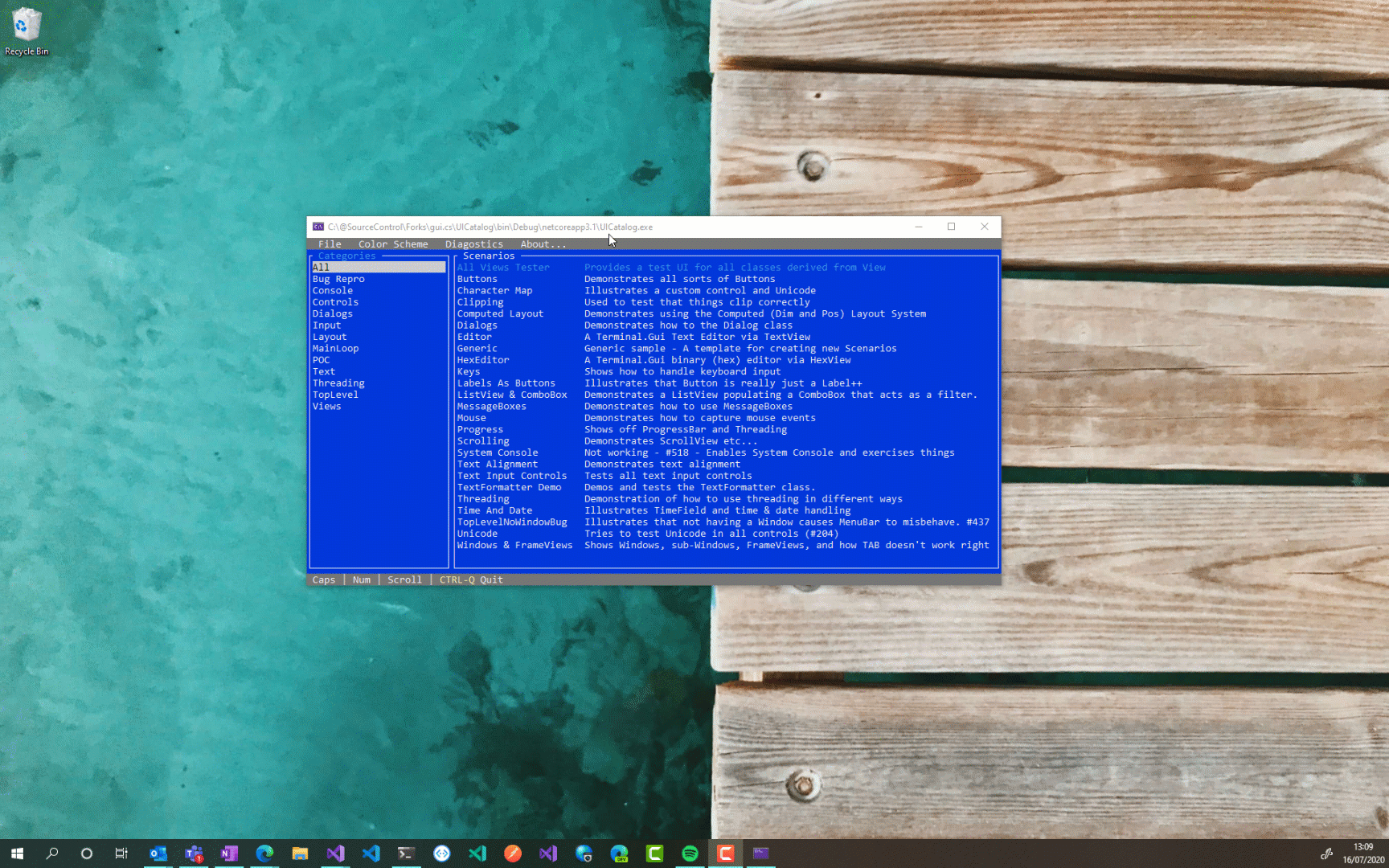The width and height of the screenshot is (1389, 868).
Task: Open the Color Scheme menu
Action: pyautogui.click(x=393, y=244)
